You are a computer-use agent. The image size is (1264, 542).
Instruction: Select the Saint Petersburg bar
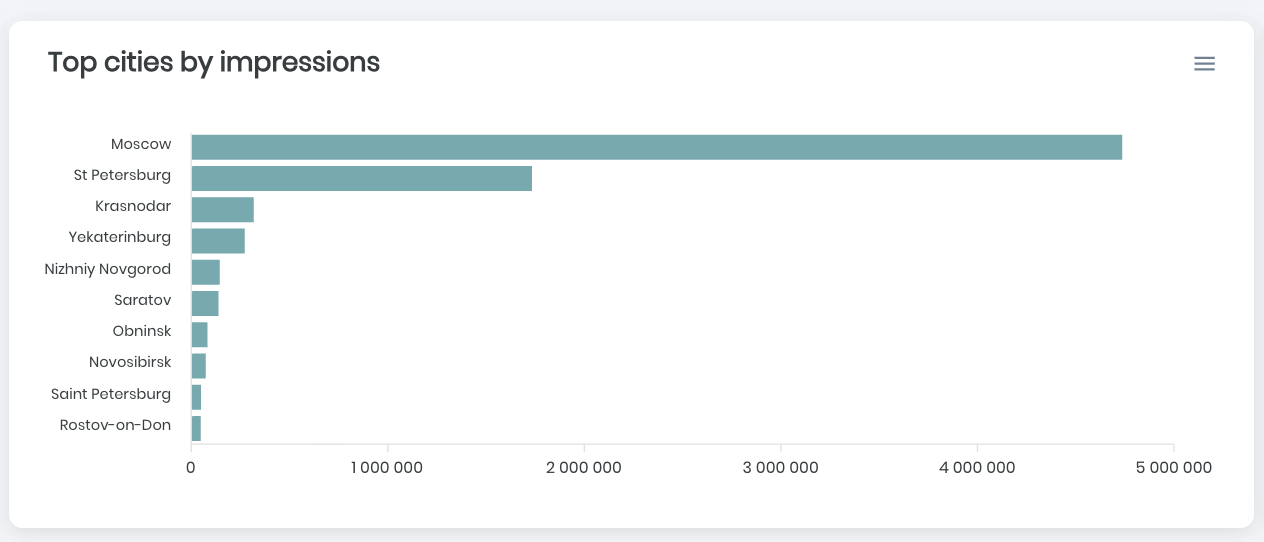(x=196, y=397)
